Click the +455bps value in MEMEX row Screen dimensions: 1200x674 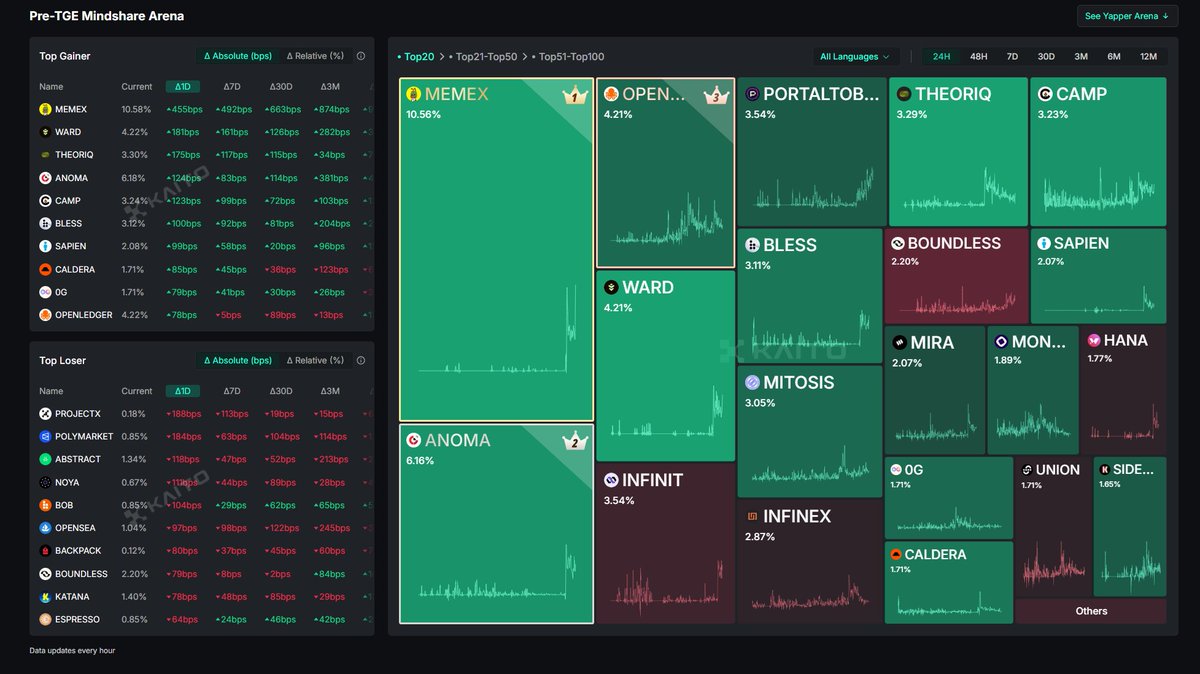tap(183, 109)
